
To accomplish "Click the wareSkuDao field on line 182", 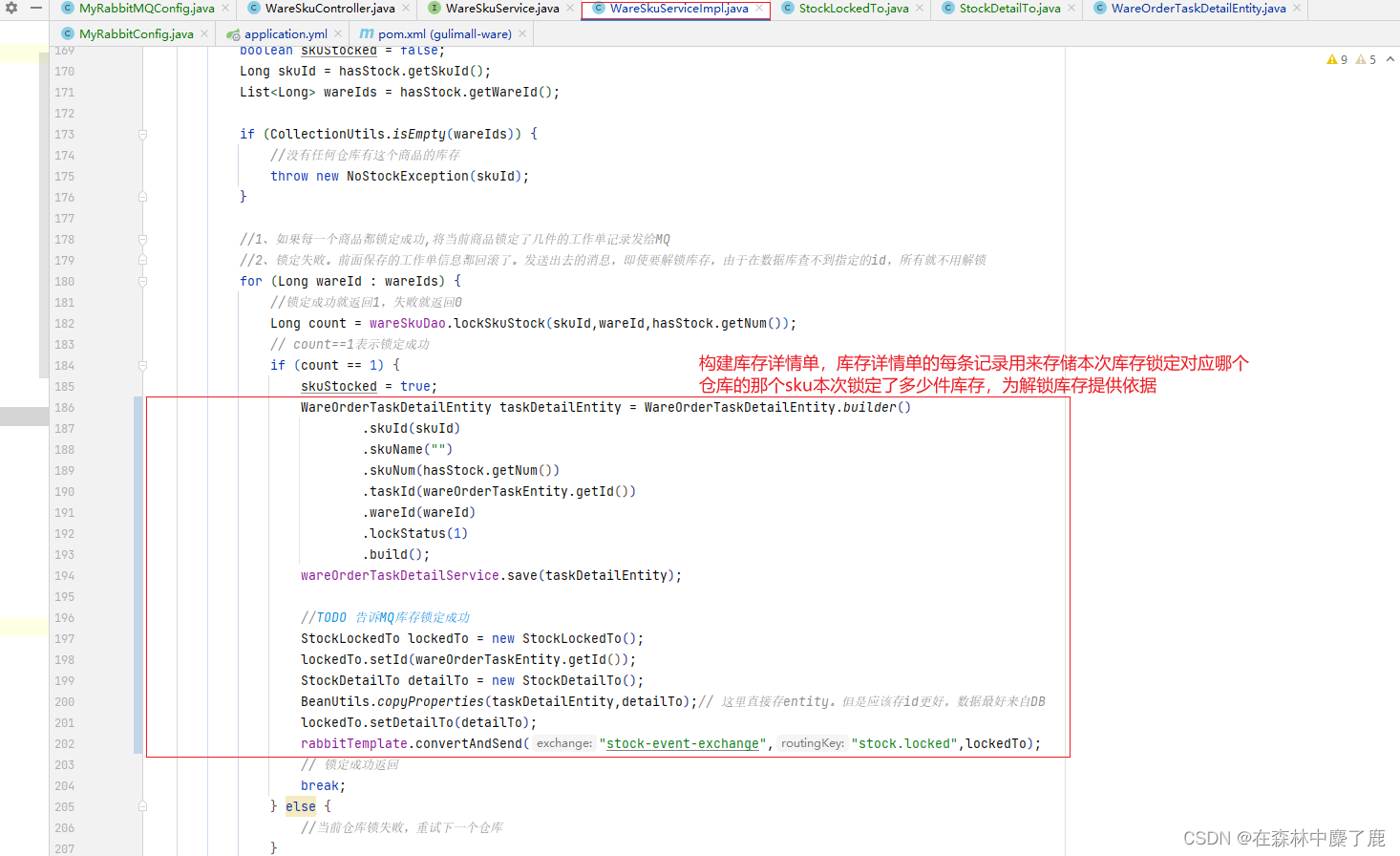I will (x=408, y=324).
